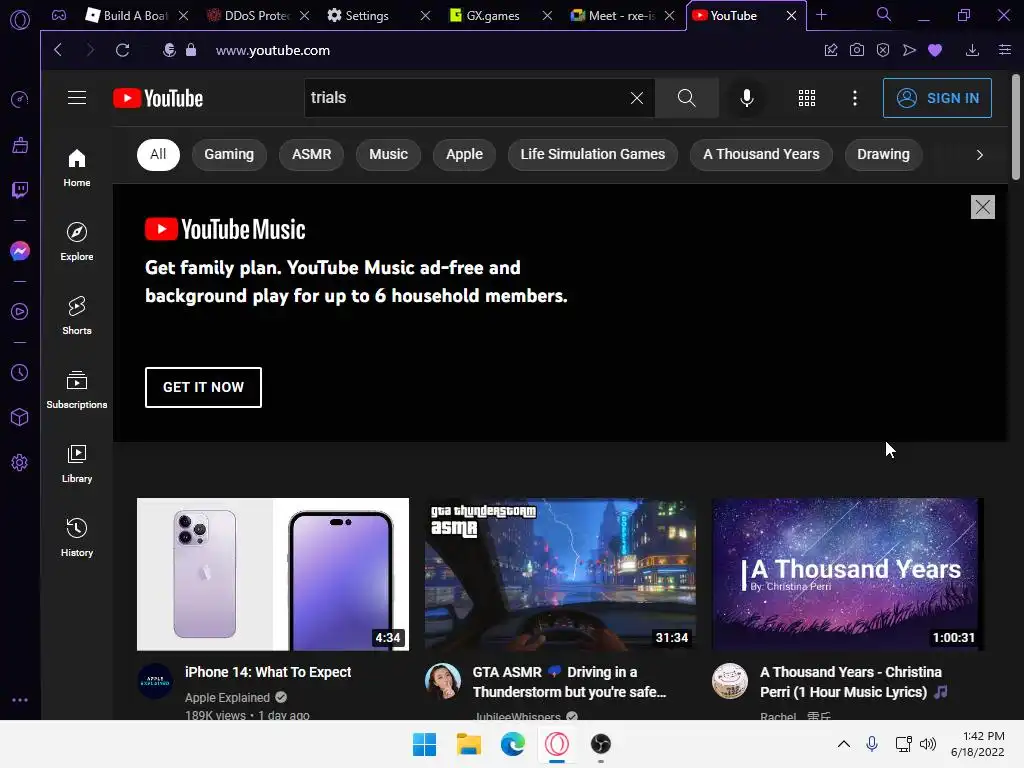
Task: Open History in YouTube sidebar
Action: [x=77, y=537]
